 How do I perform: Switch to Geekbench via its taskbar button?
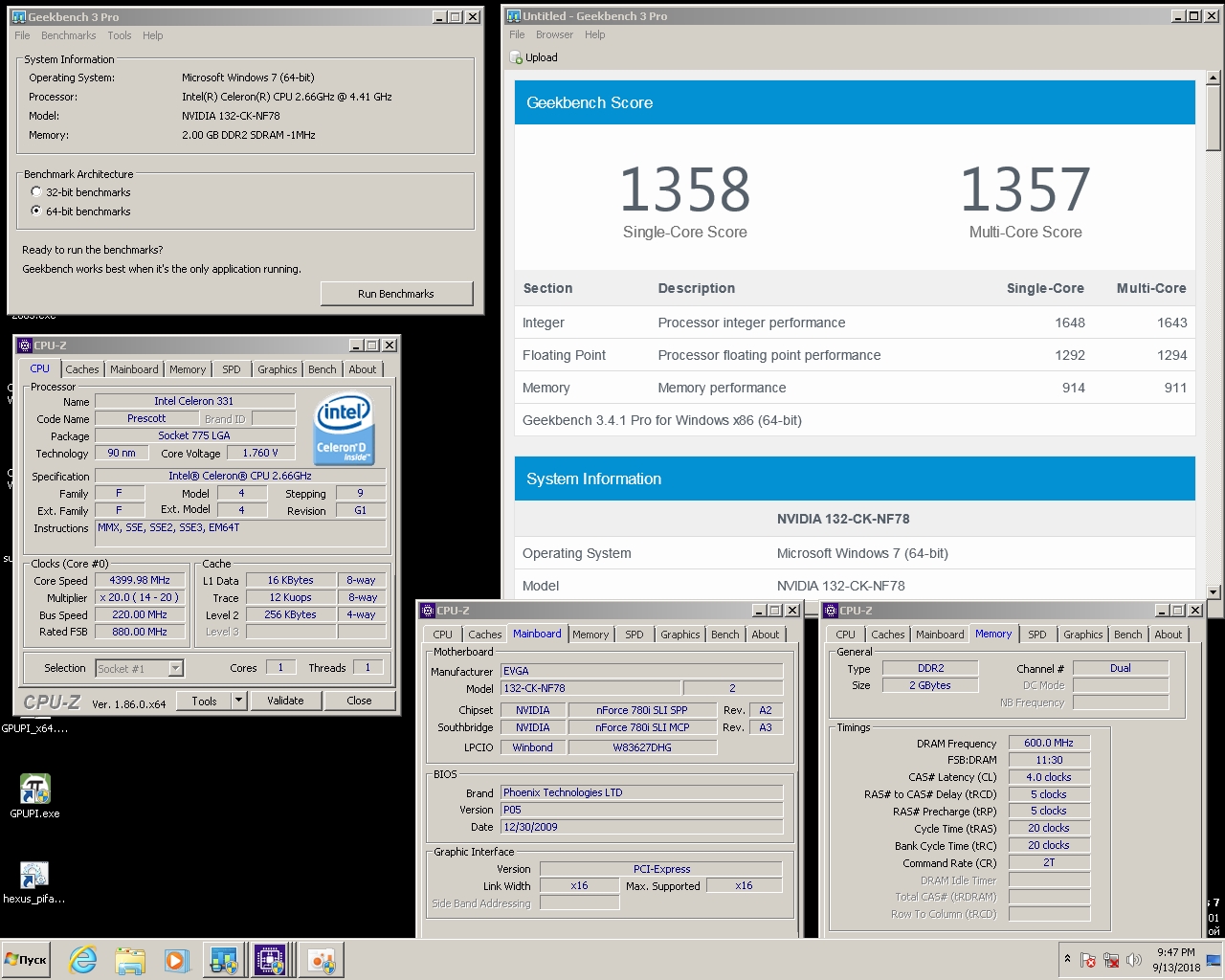(x=224, y=960)
